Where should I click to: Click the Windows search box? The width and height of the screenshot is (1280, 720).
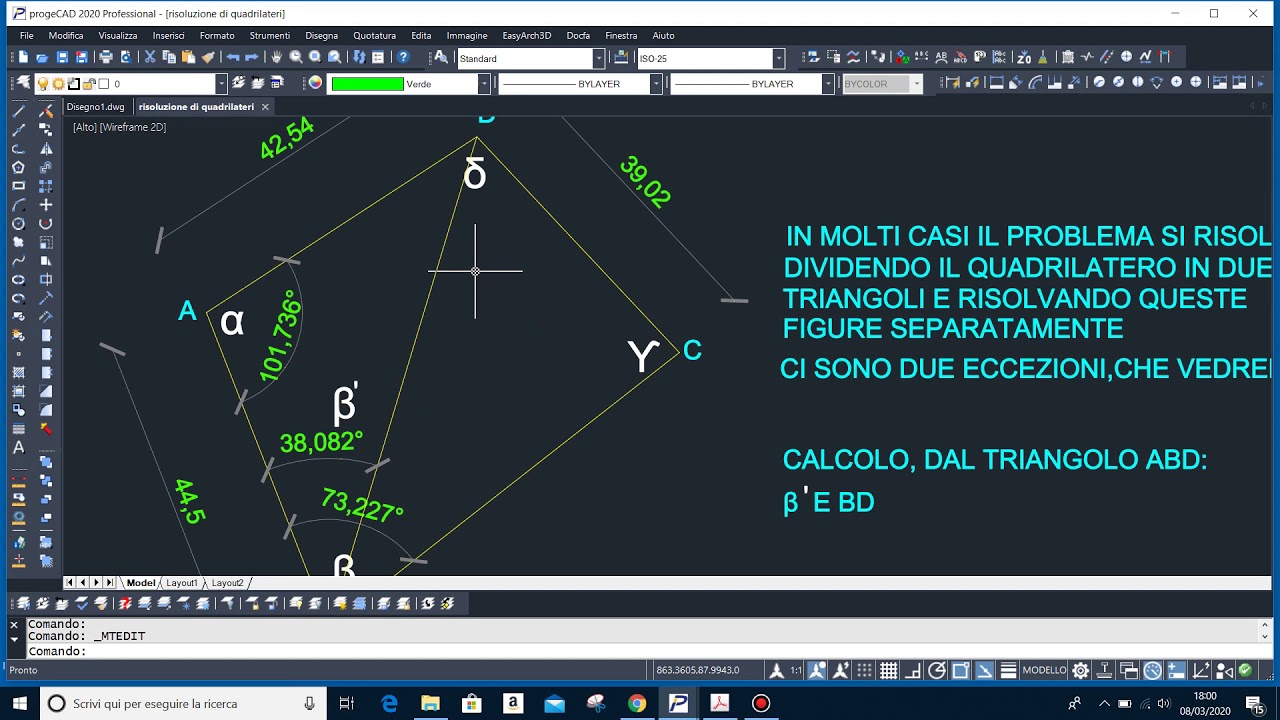pyautogui.click(x=183, y=703)
